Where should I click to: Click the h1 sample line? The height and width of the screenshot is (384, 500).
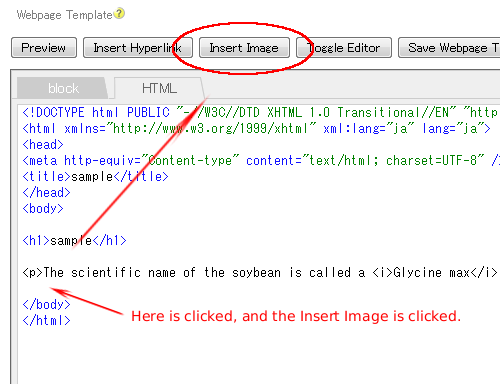[x=74, y=240]
